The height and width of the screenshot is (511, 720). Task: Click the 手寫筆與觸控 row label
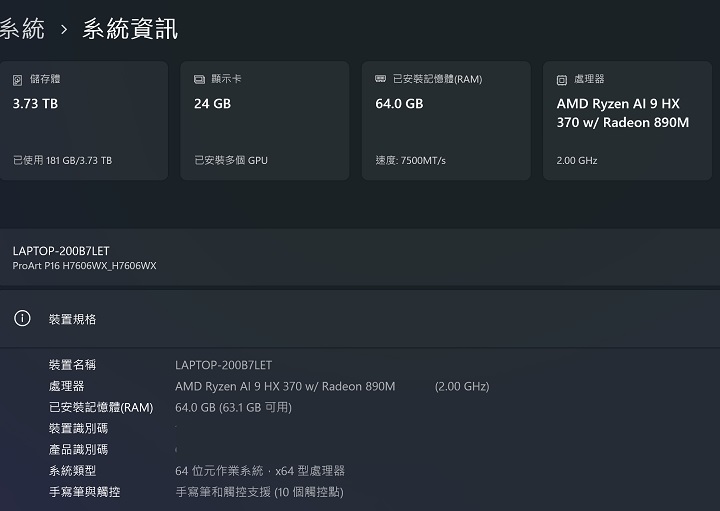click(84, 492)
